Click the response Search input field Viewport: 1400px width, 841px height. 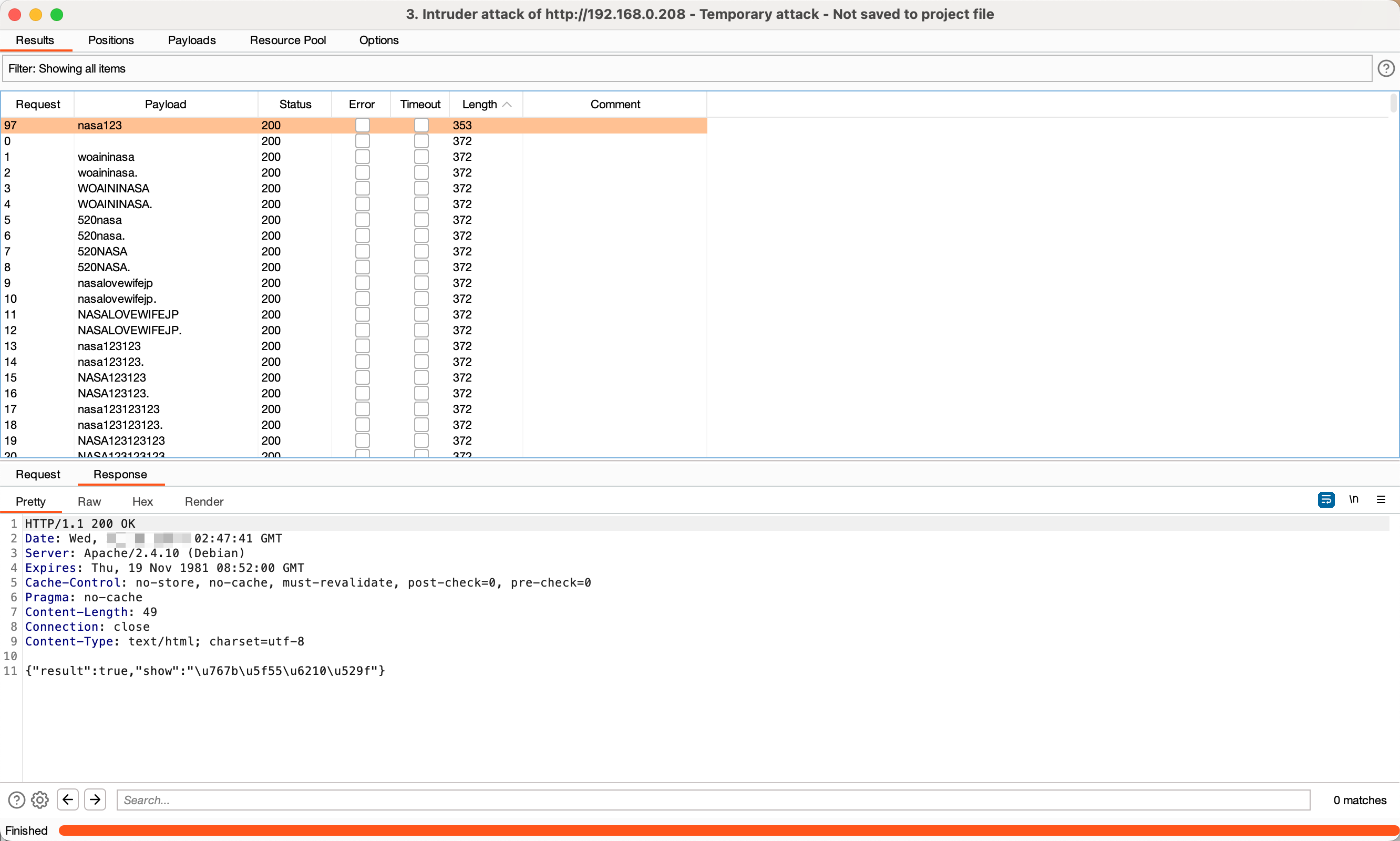coord(713,799)
